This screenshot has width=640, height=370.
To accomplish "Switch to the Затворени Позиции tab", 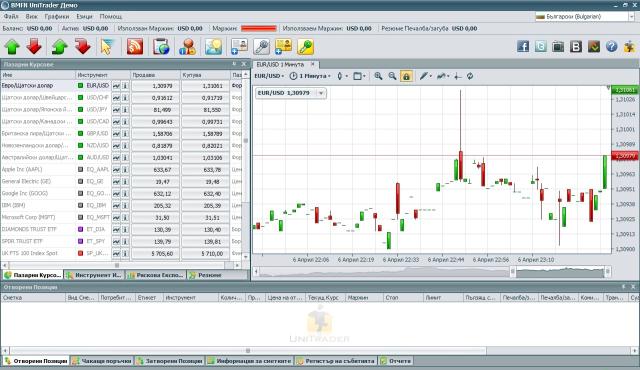I will (x=170, y=361).
